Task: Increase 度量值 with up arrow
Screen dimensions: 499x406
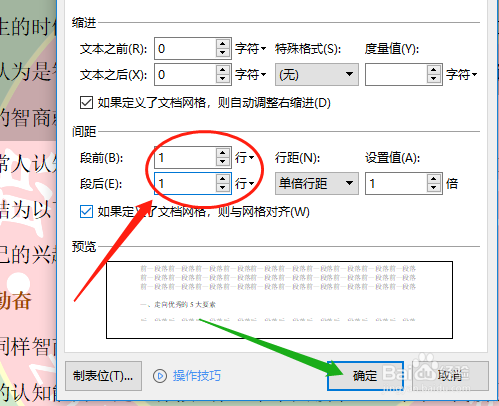Action: [x=434, y=70]
